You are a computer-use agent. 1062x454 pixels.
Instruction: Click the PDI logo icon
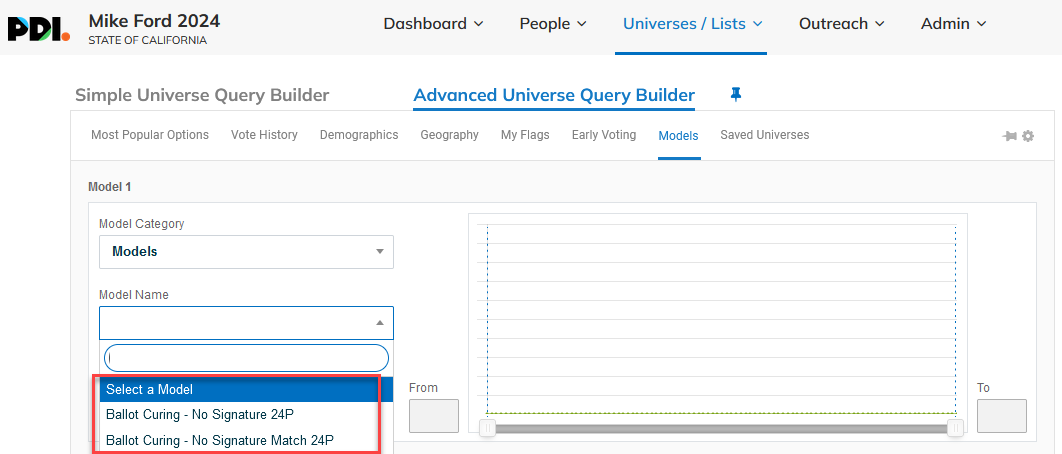[x=39, y=29]
